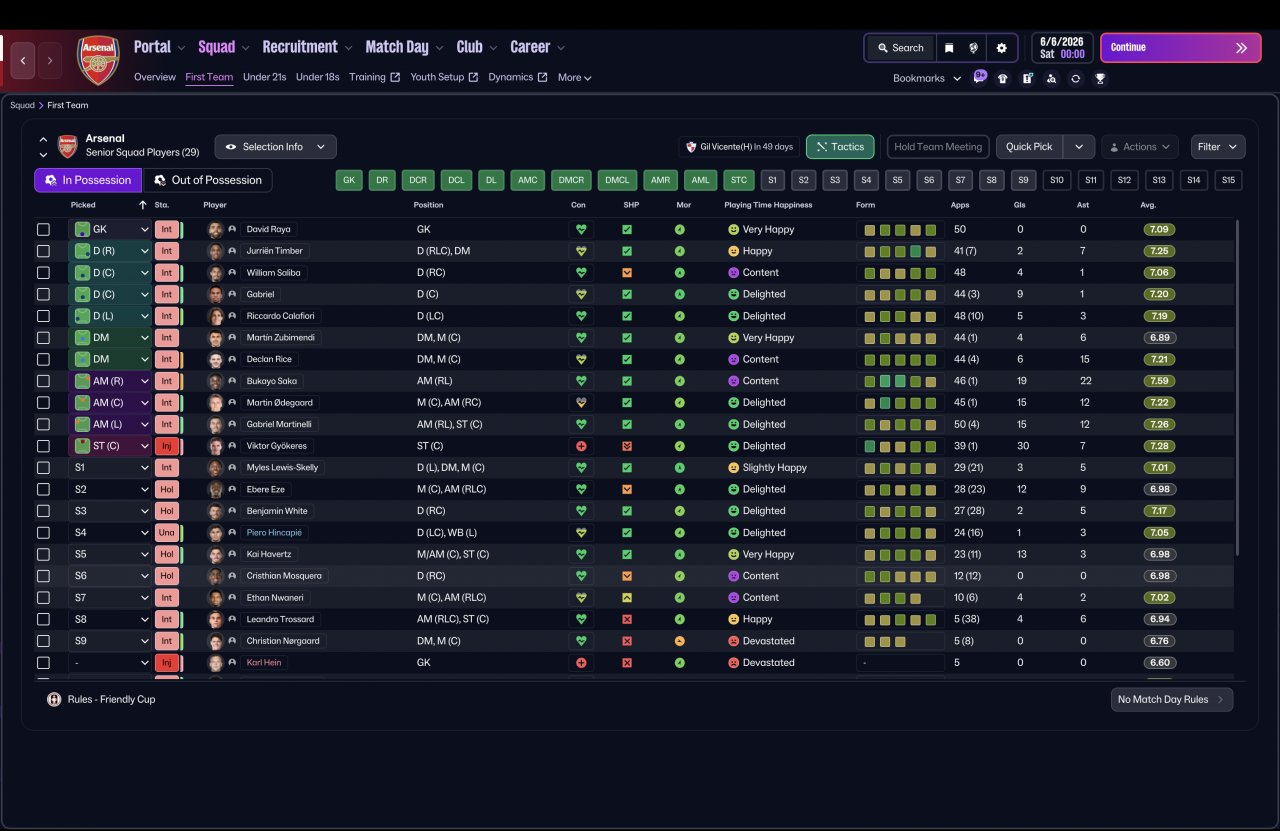Open the GK picked dropdown for David Raya
1280x831 pixels.
[110, 229]
